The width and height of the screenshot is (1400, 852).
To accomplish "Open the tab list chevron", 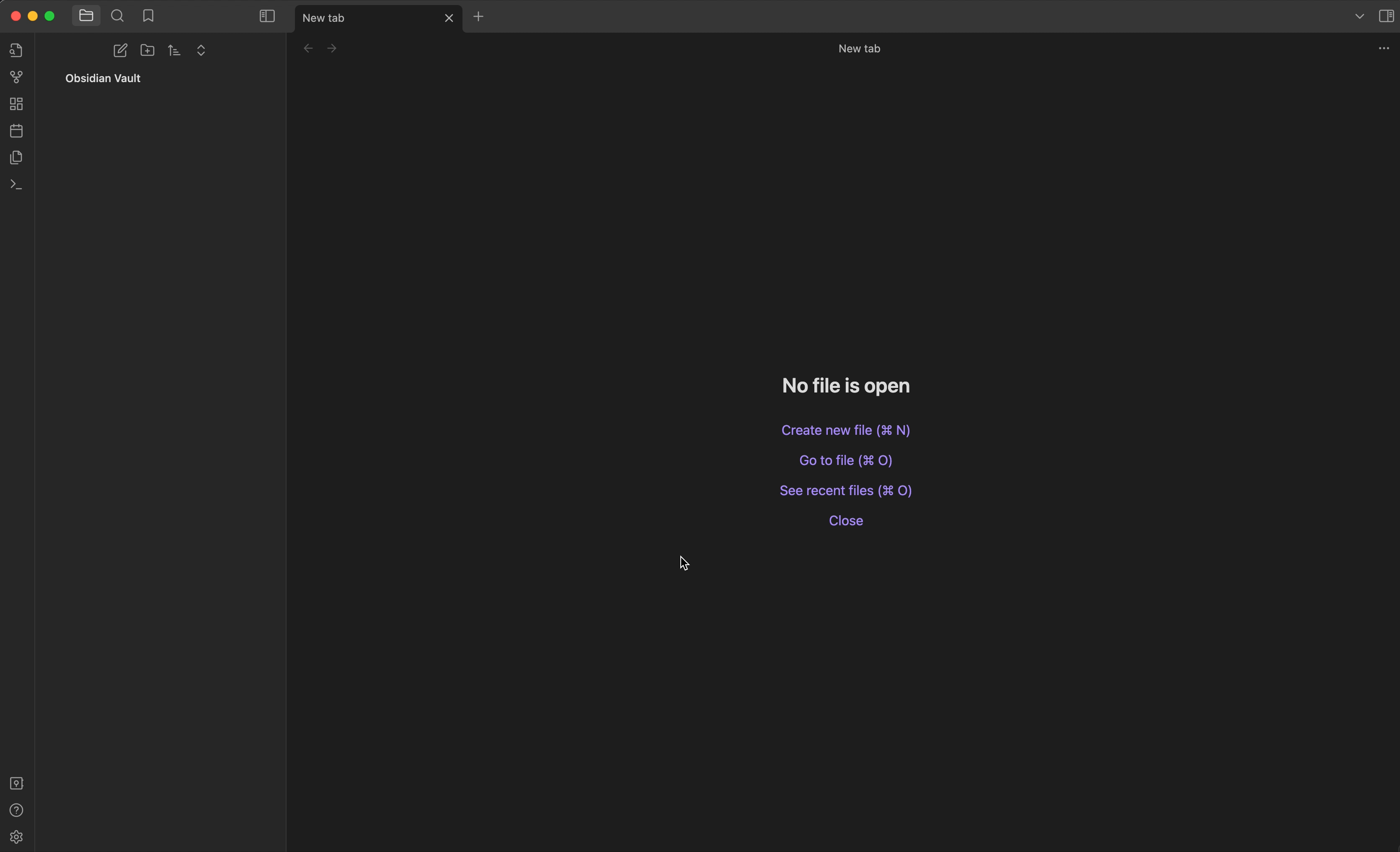I will click(x=1359, y=16).
